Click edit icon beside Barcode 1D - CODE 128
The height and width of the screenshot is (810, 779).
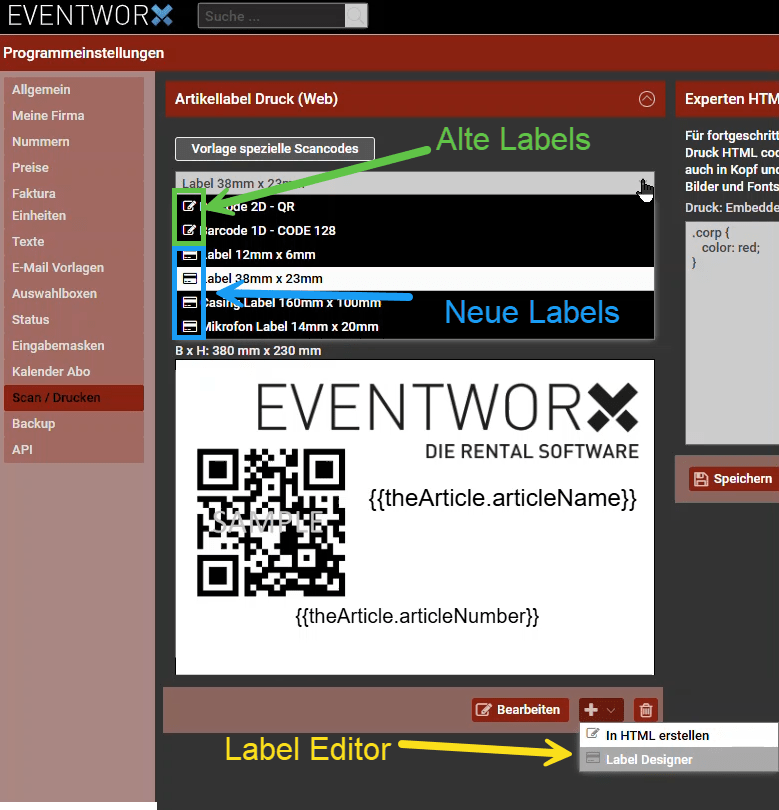pyautogui.click(x=189, y=231)
